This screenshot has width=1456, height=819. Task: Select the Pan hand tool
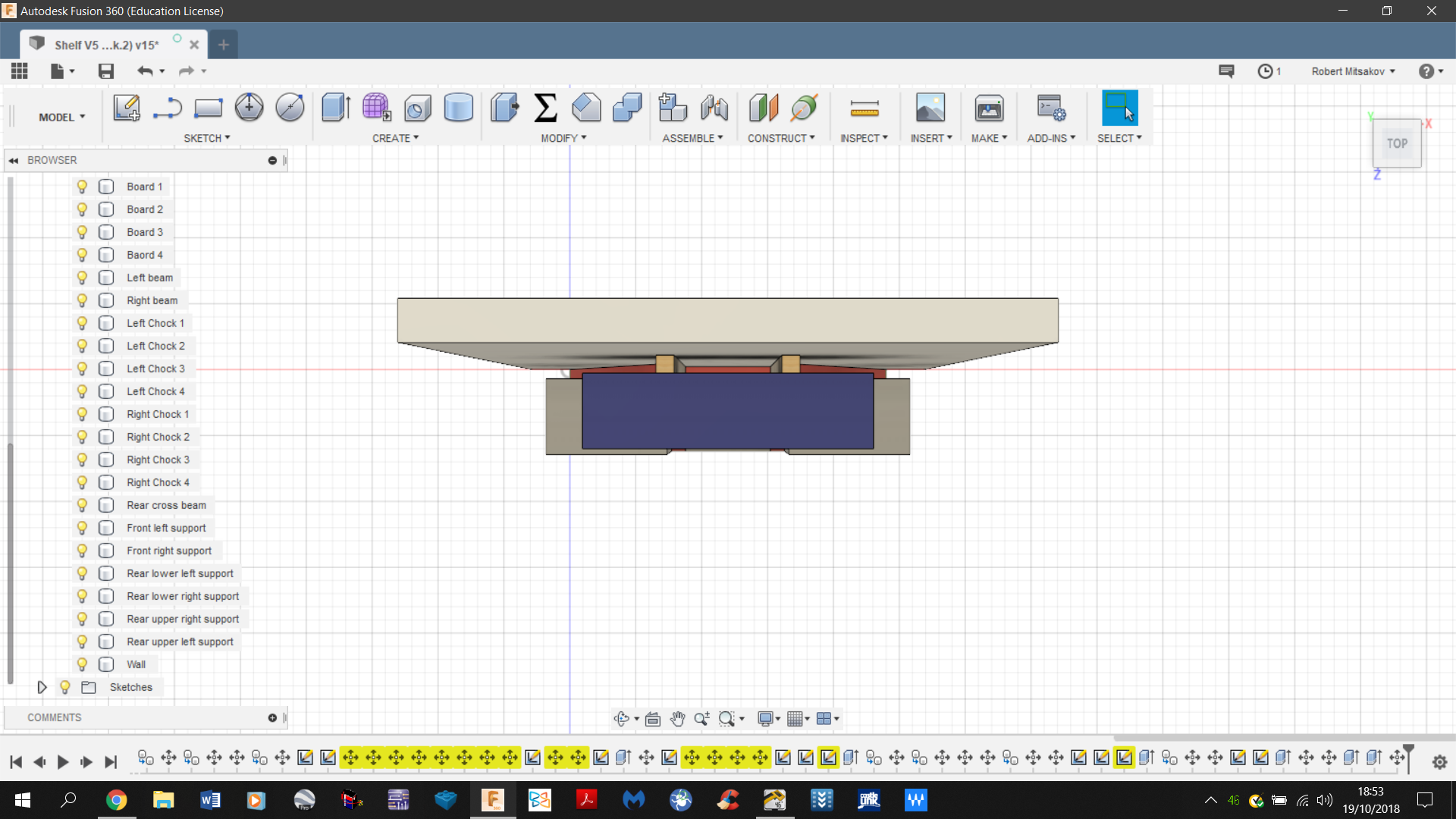pos(677,718)
